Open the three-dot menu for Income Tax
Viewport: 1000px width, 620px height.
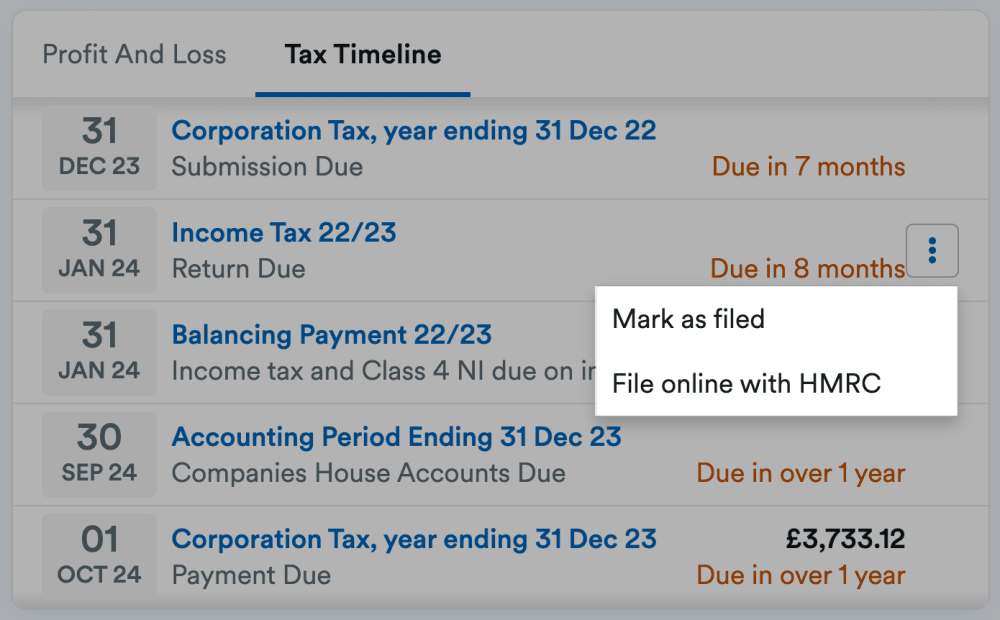(932, 251)
